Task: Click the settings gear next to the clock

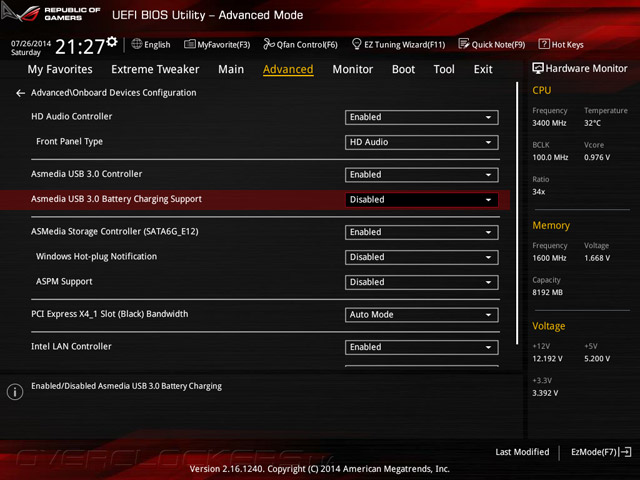Action: (x=112, y=42)
